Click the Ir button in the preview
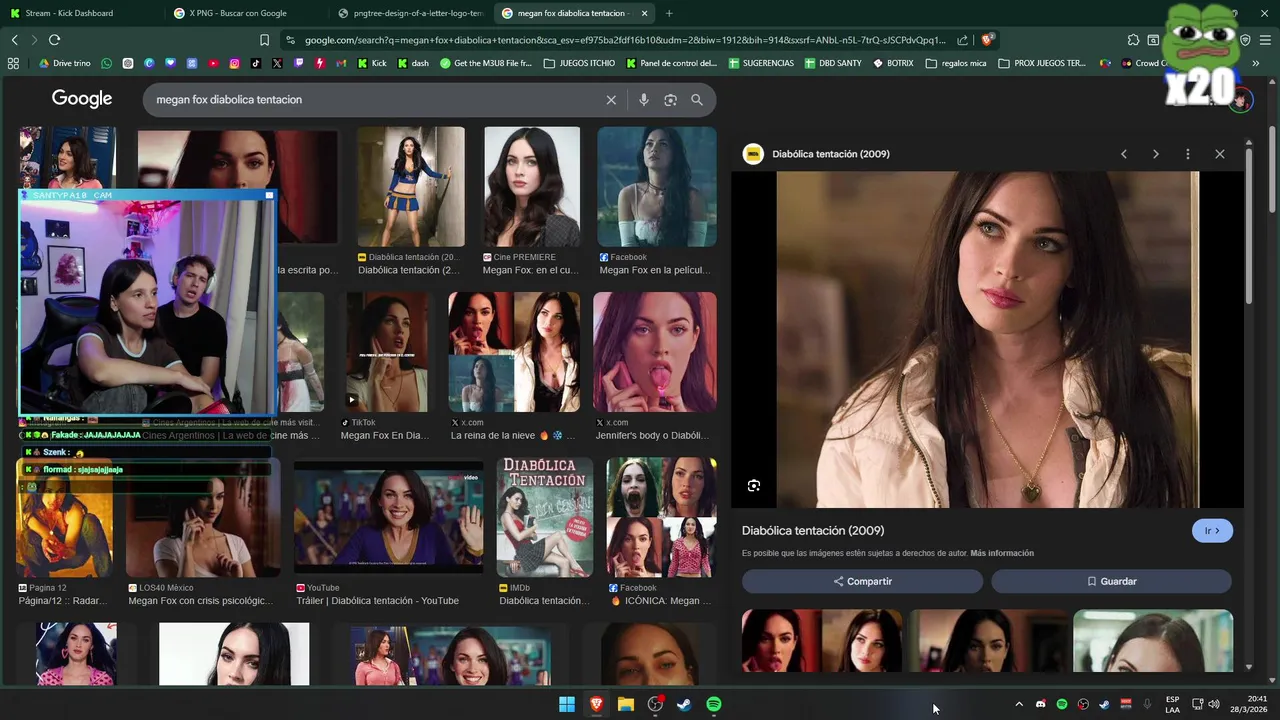The image size is (1280, 720). pos(1212,531)
